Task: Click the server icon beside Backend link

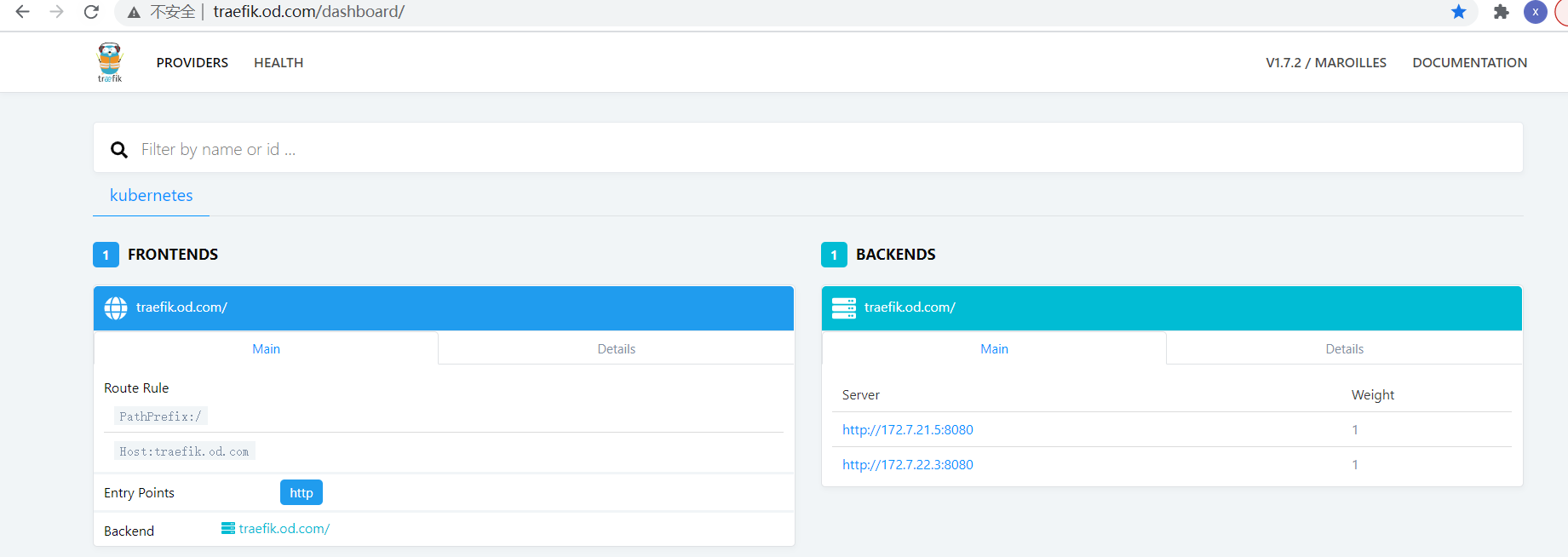Action: pyautogui.click(x=228, y=528)
